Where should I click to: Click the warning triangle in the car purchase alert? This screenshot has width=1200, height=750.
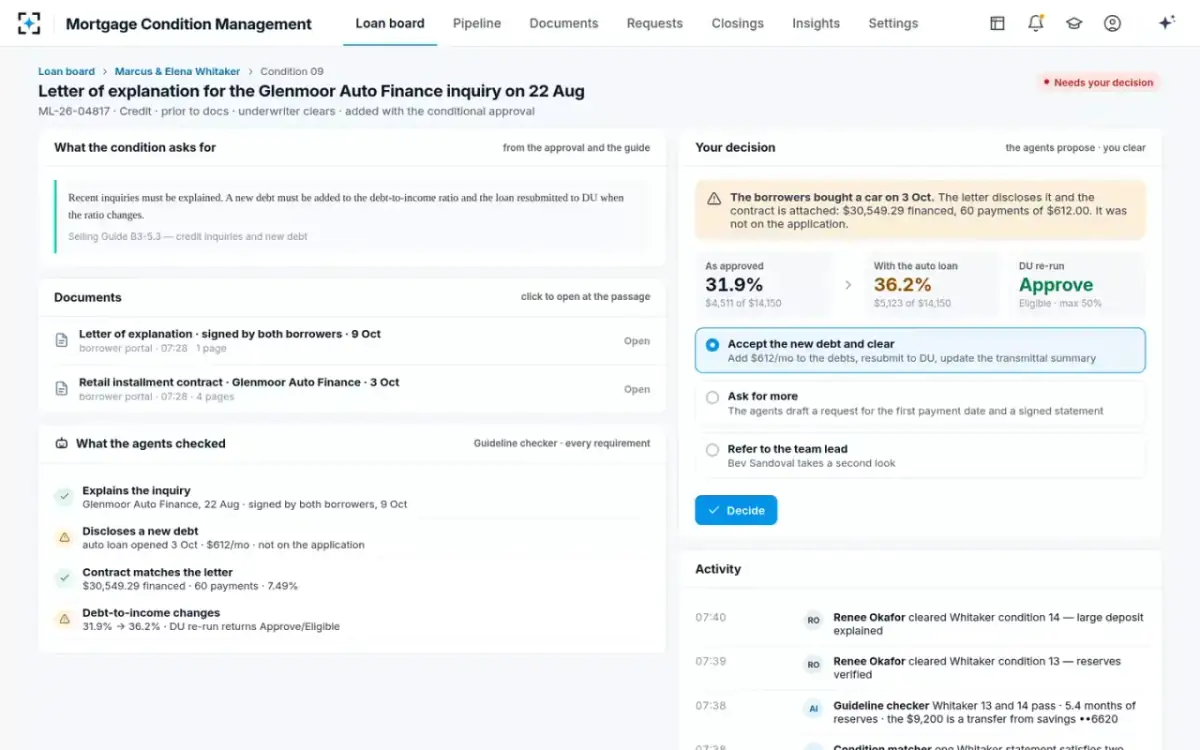tap(714, 199)
